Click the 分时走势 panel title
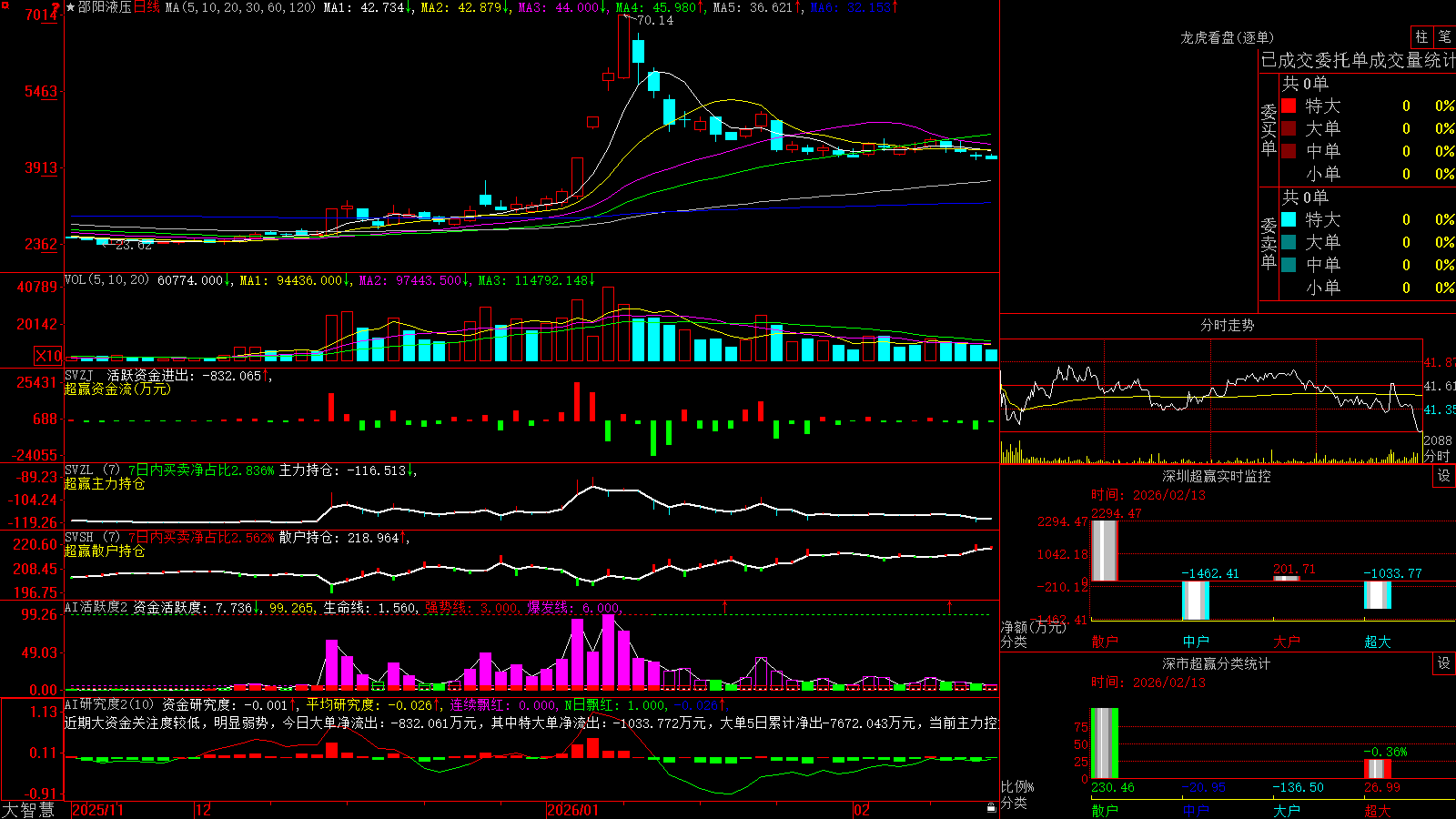The height and width of the screenshot is (819, 1456). click(1227, 325)
